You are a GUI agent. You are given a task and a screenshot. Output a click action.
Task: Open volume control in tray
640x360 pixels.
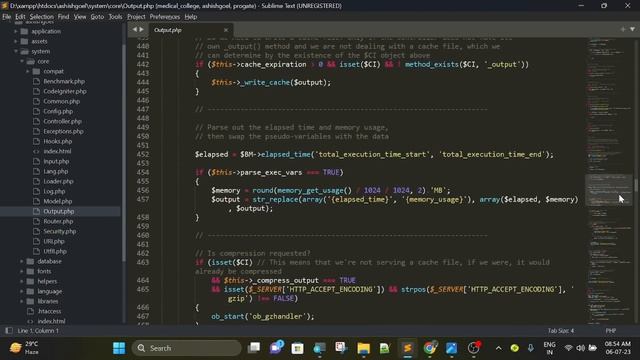pyautogui.click(x=580, y=348)
